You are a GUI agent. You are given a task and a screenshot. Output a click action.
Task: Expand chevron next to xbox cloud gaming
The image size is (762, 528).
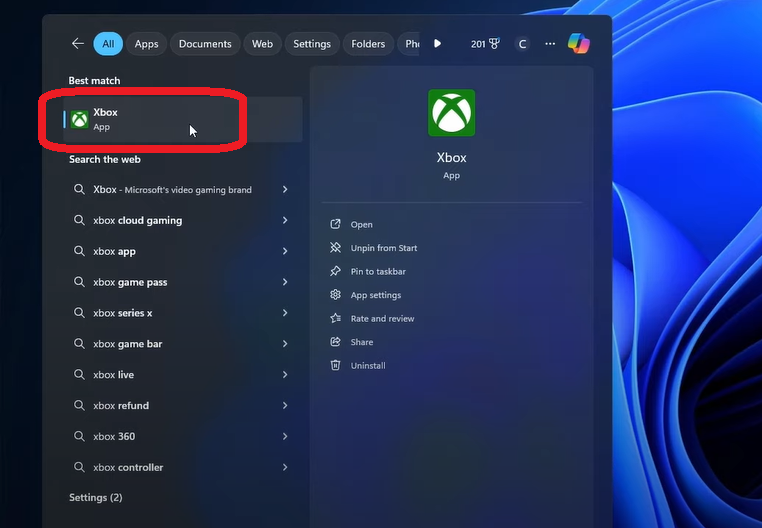285,220
